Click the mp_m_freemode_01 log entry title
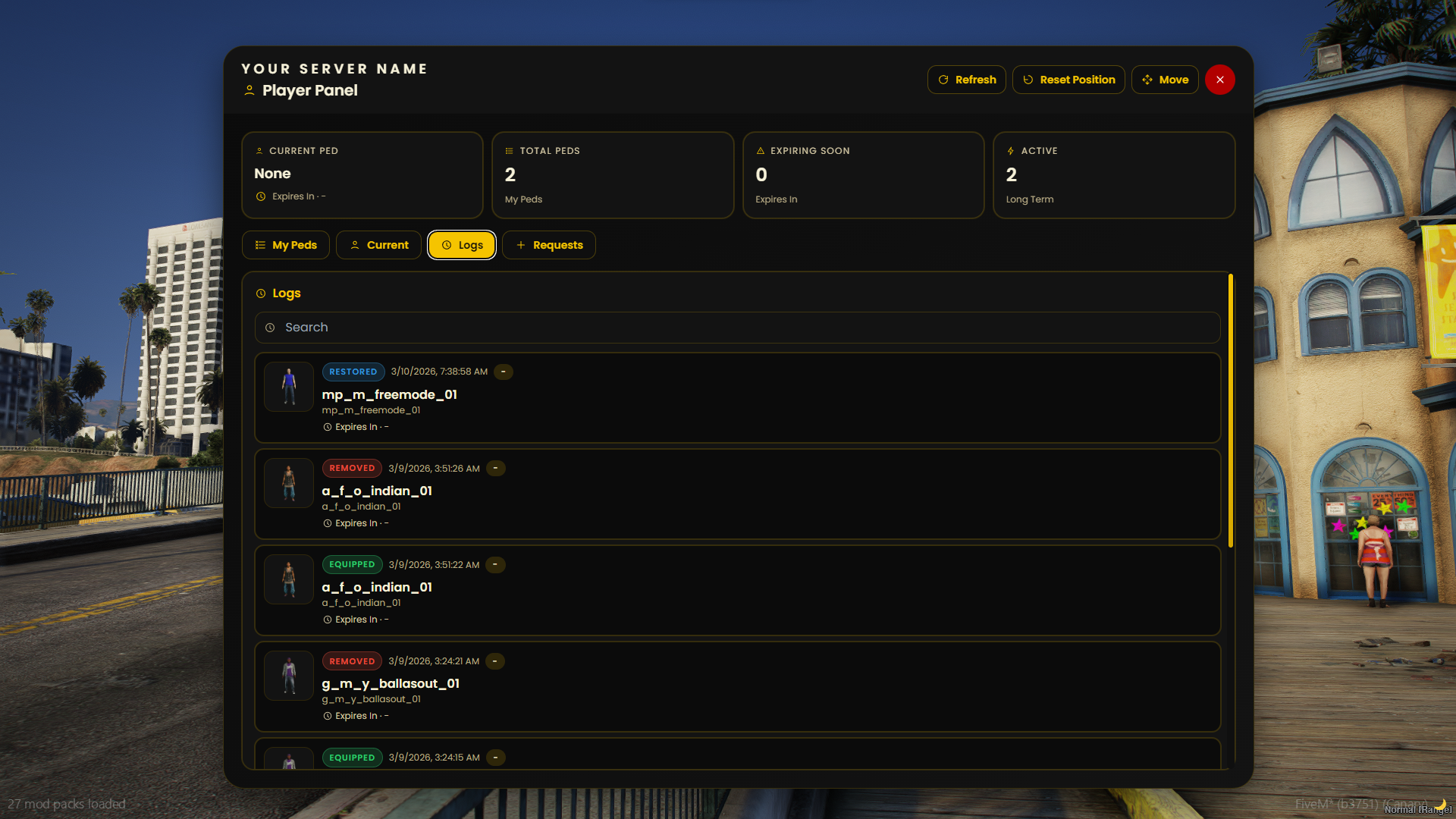Image resolution: width=1456 pixels, height=819 pixels. (x=390, y=394)
